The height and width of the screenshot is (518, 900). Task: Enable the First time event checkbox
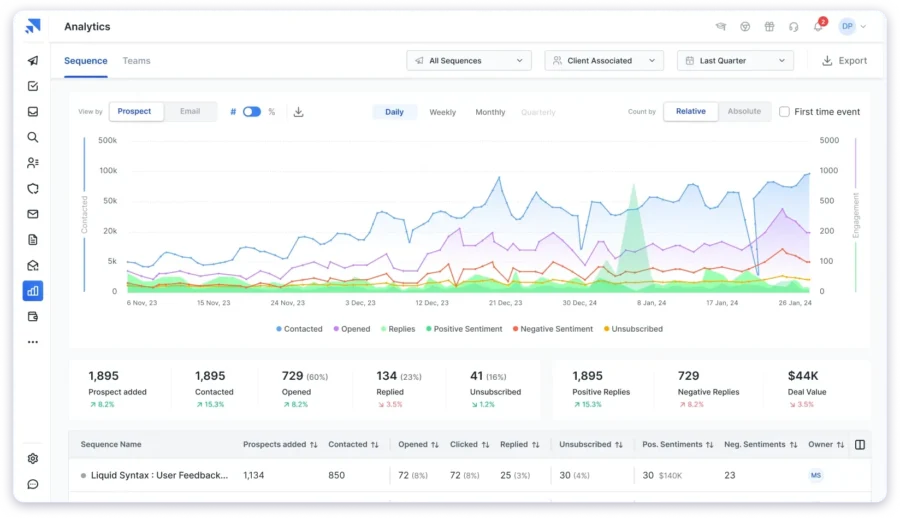[x=784, y=112]
